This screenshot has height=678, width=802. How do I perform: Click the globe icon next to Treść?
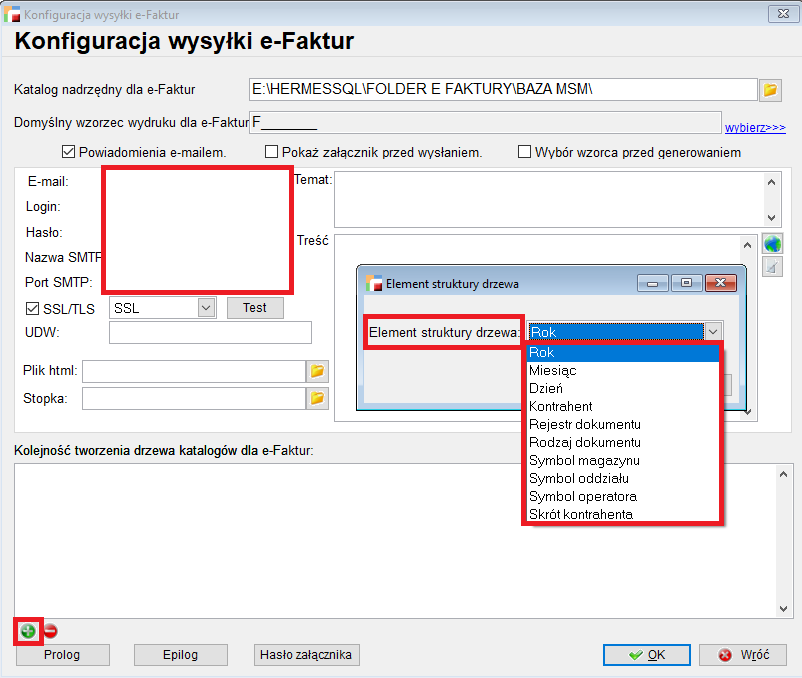point(771,244)
